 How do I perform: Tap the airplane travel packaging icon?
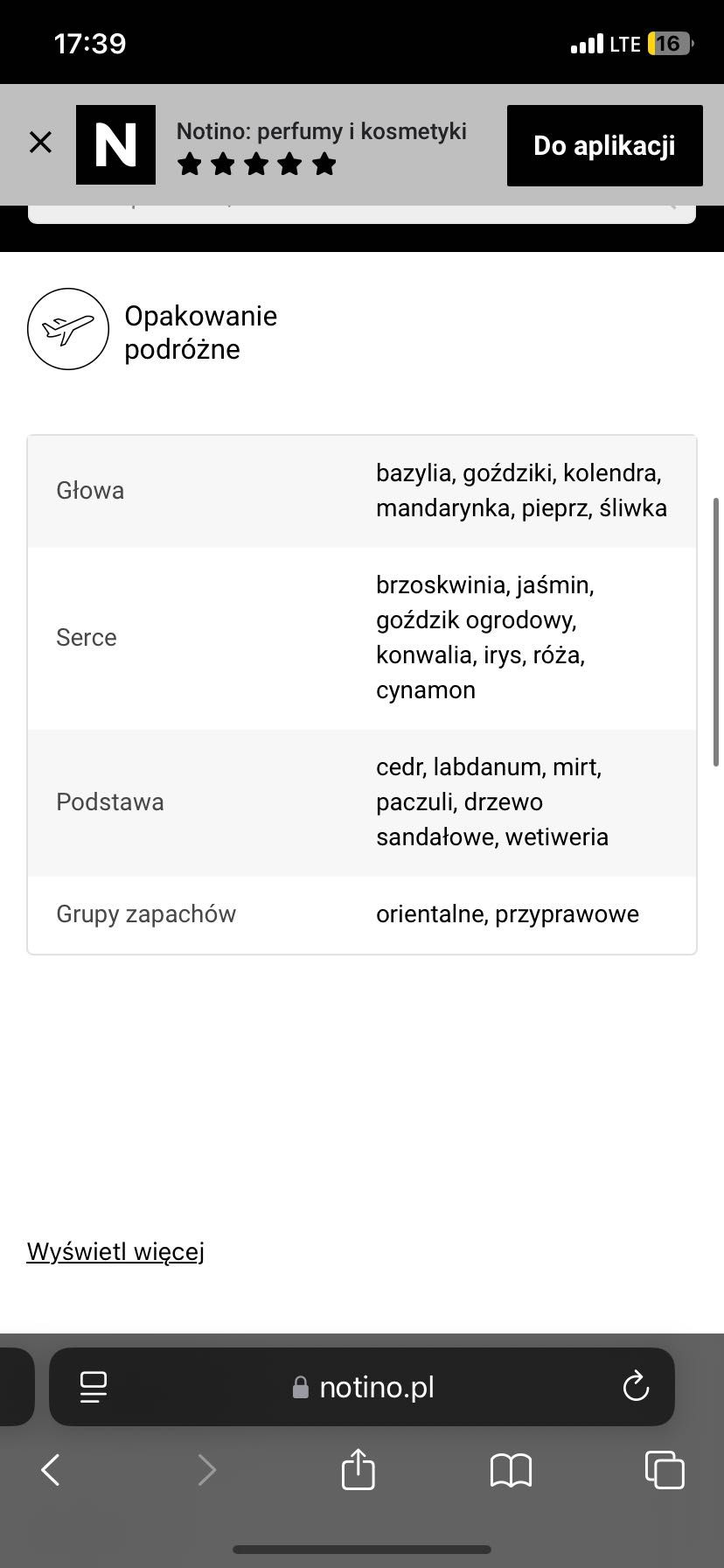pyautogui.click(x=68, y=329)
